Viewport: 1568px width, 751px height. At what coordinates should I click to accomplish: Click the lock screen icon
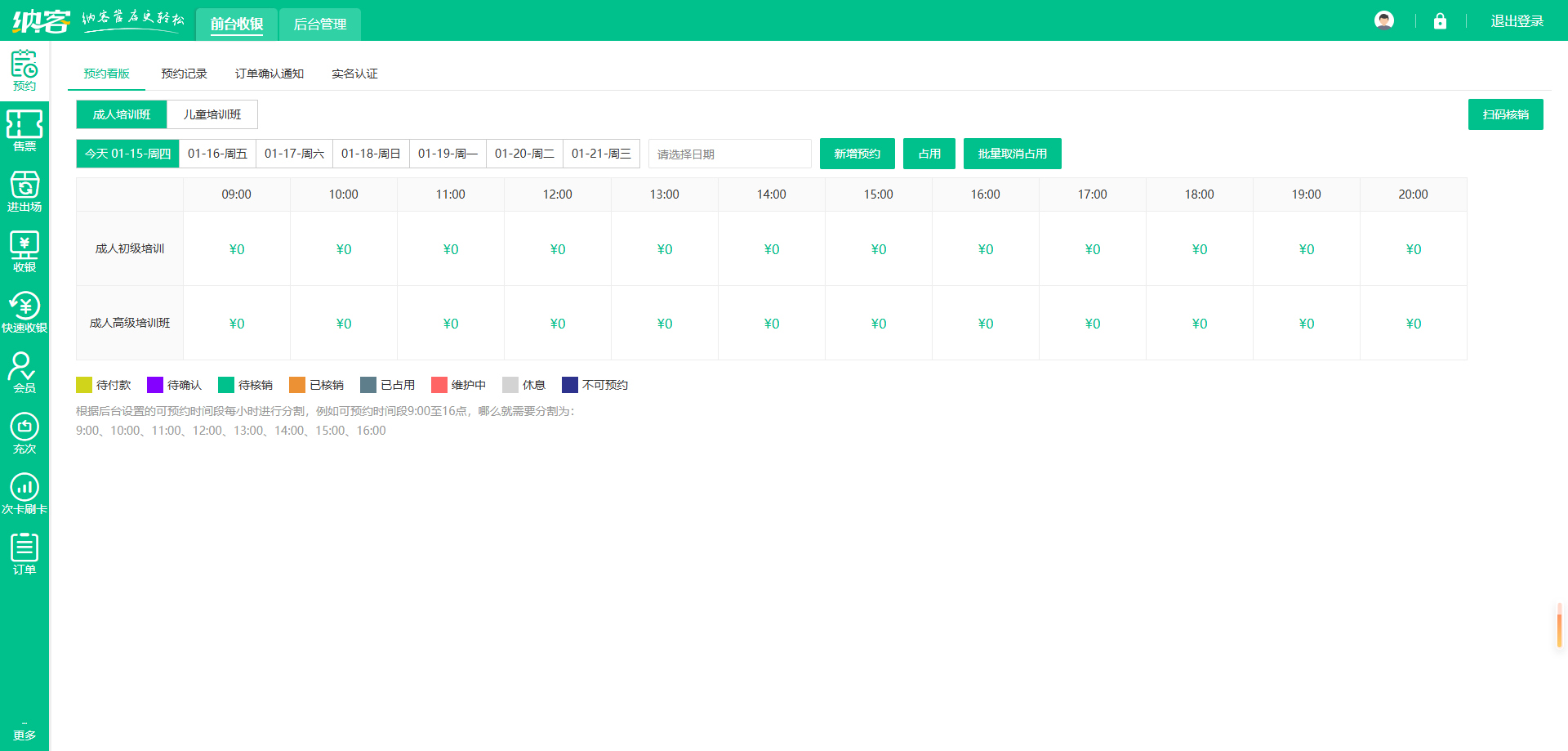(x=1440, y=21)
